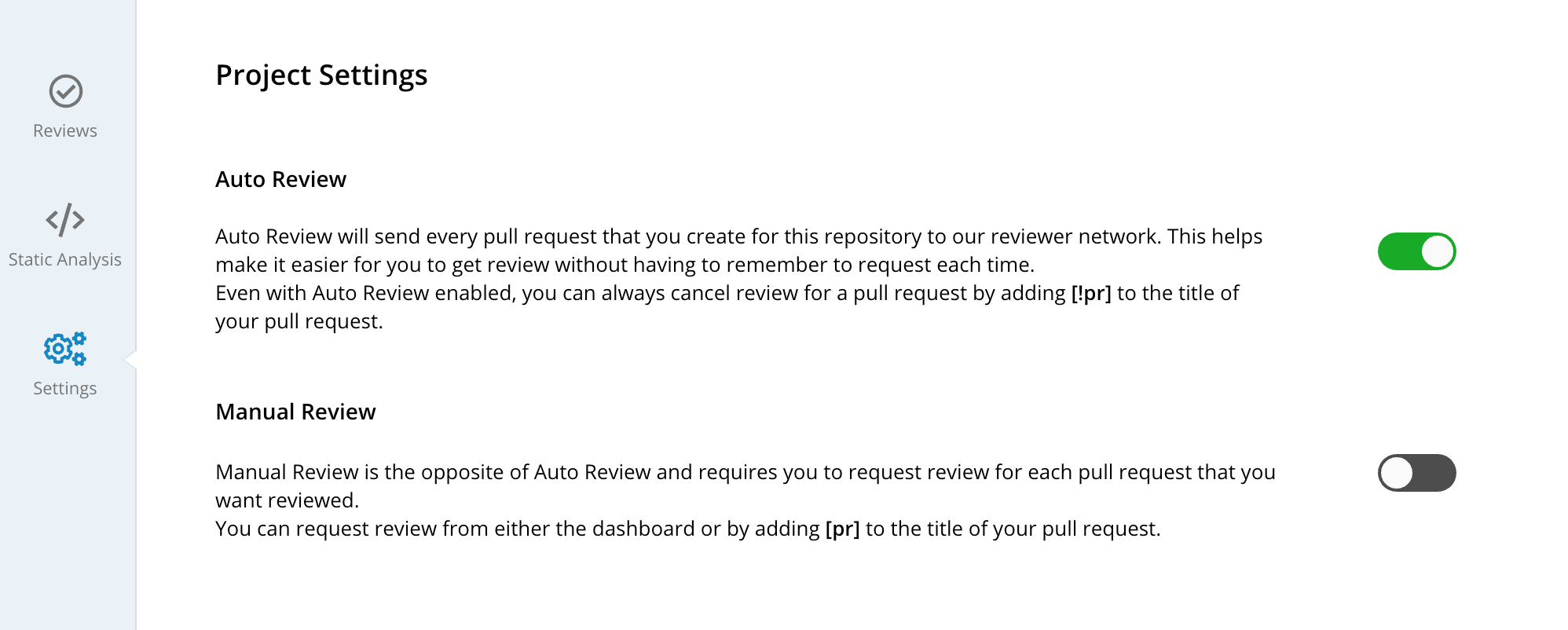Image resolution: width=1568 pixels, height=630 pixels.
Task: Click the Manual Review section heading
Action: (x=295, y=411)
